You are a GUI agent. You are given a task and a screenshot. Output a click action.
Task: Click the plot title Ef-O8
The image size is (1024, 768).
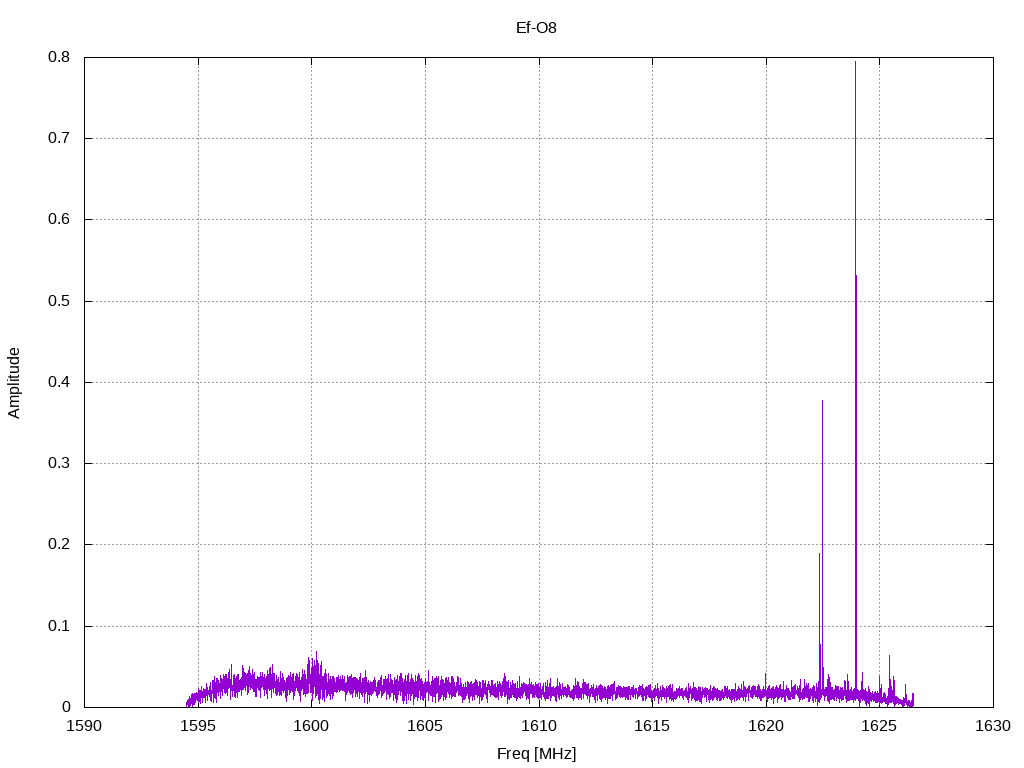pyautogui.click(x=536, y=28)
